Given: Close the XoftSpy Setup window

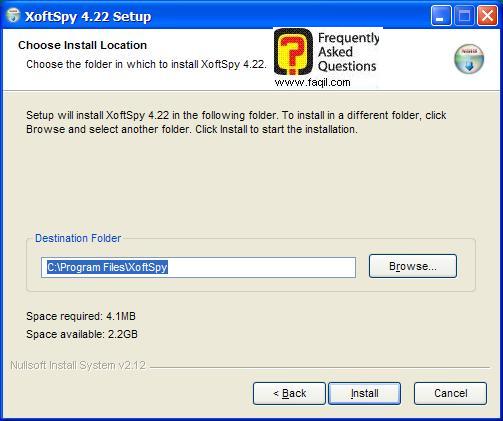Looking at the screenshot, I should [487, 16].
